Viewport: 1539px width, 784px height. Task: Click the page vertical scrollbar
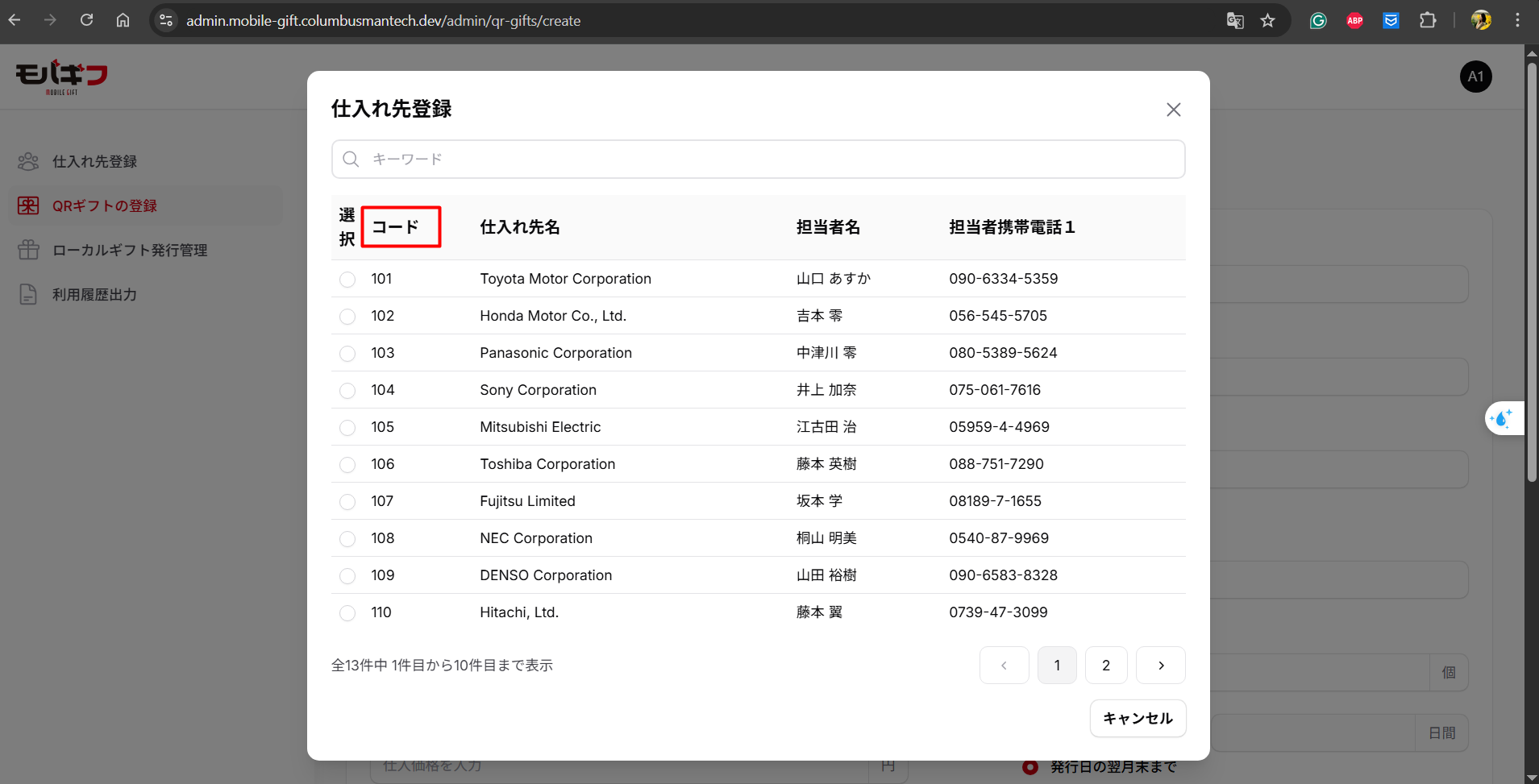1531,274
